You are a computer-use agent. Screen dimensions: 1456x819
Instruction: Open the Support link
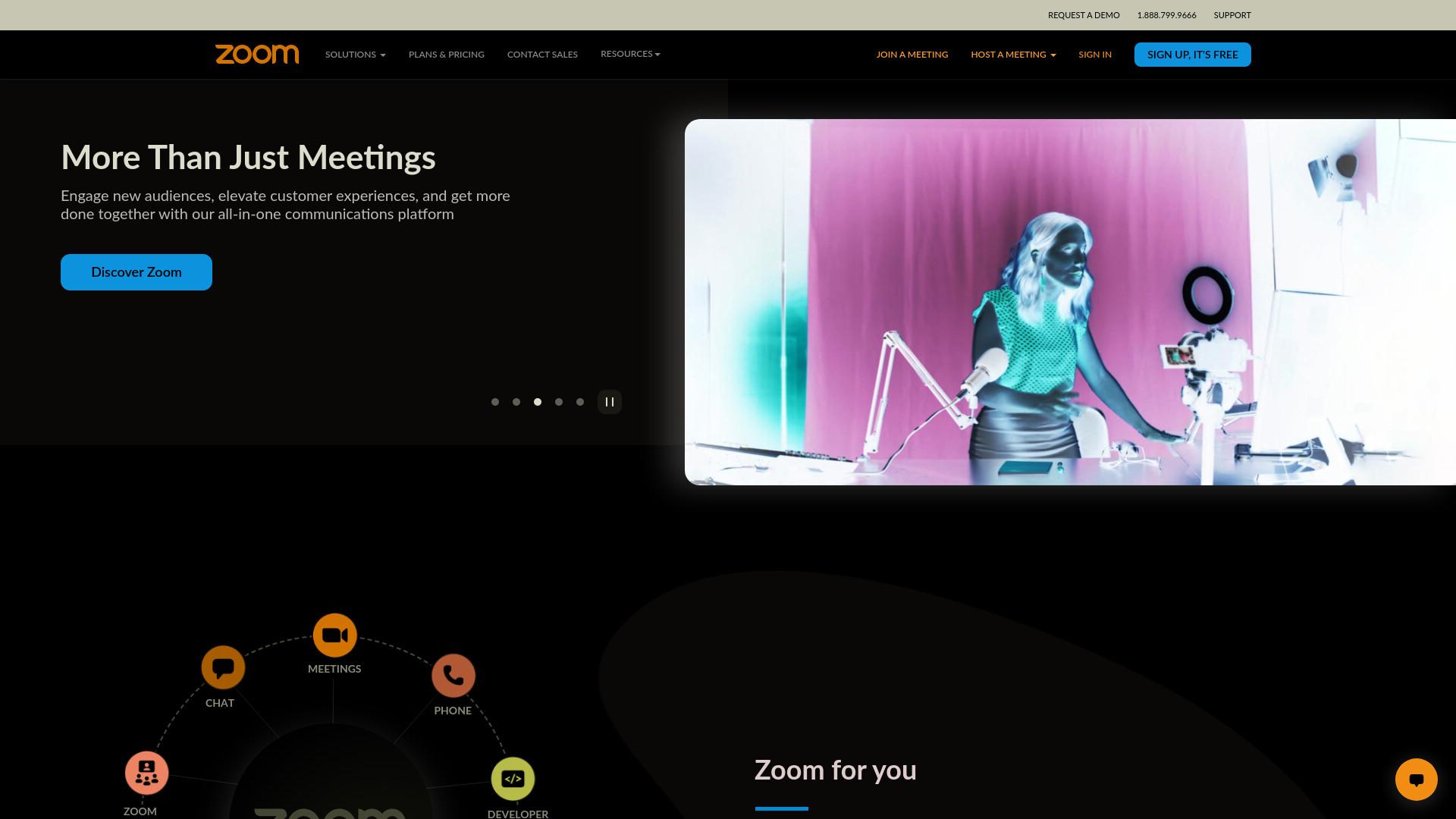[1232, 15]
